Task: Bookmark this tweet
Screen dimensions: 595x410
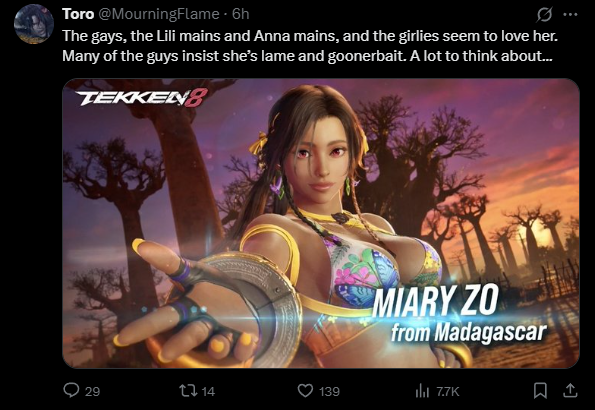Action: [x=540, y=391]
